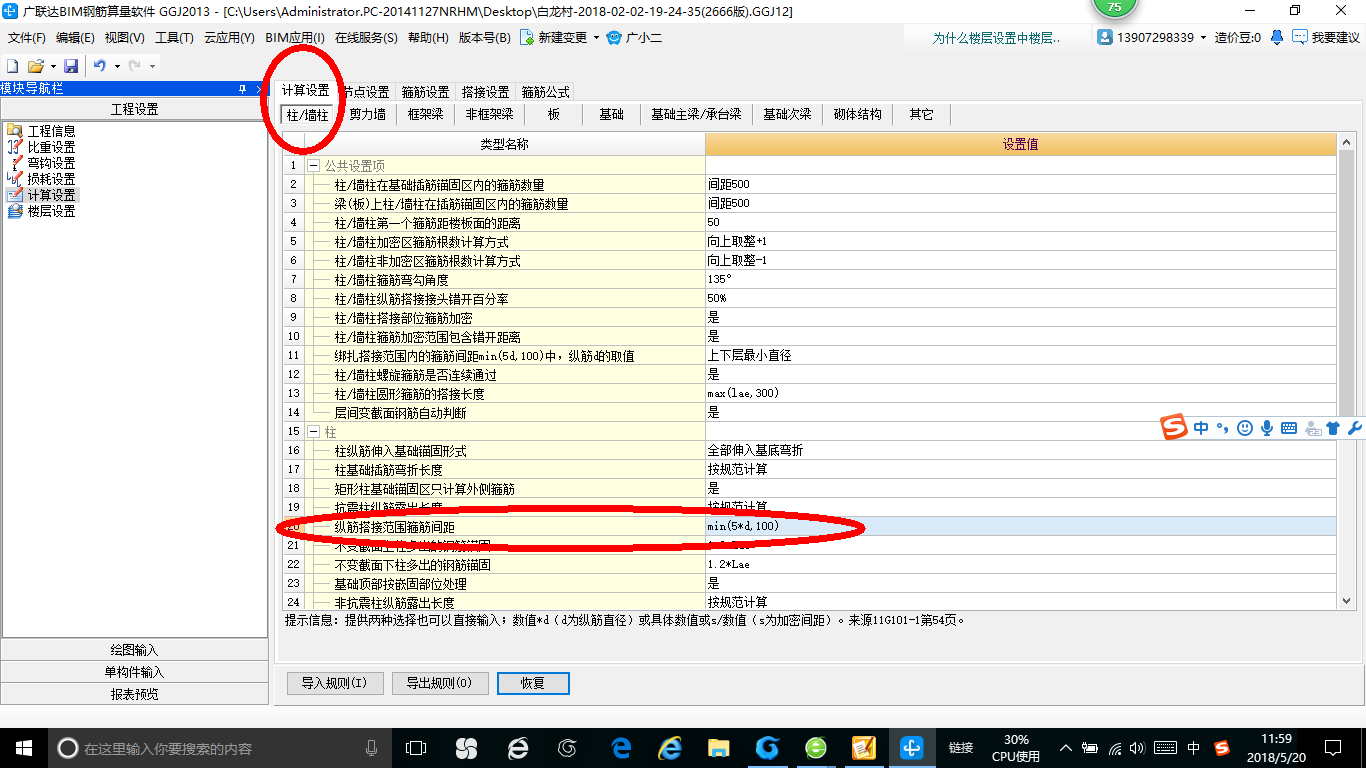Click Sogou input method S icon
Screen dimensions: 1366x768
point(1174,428)
